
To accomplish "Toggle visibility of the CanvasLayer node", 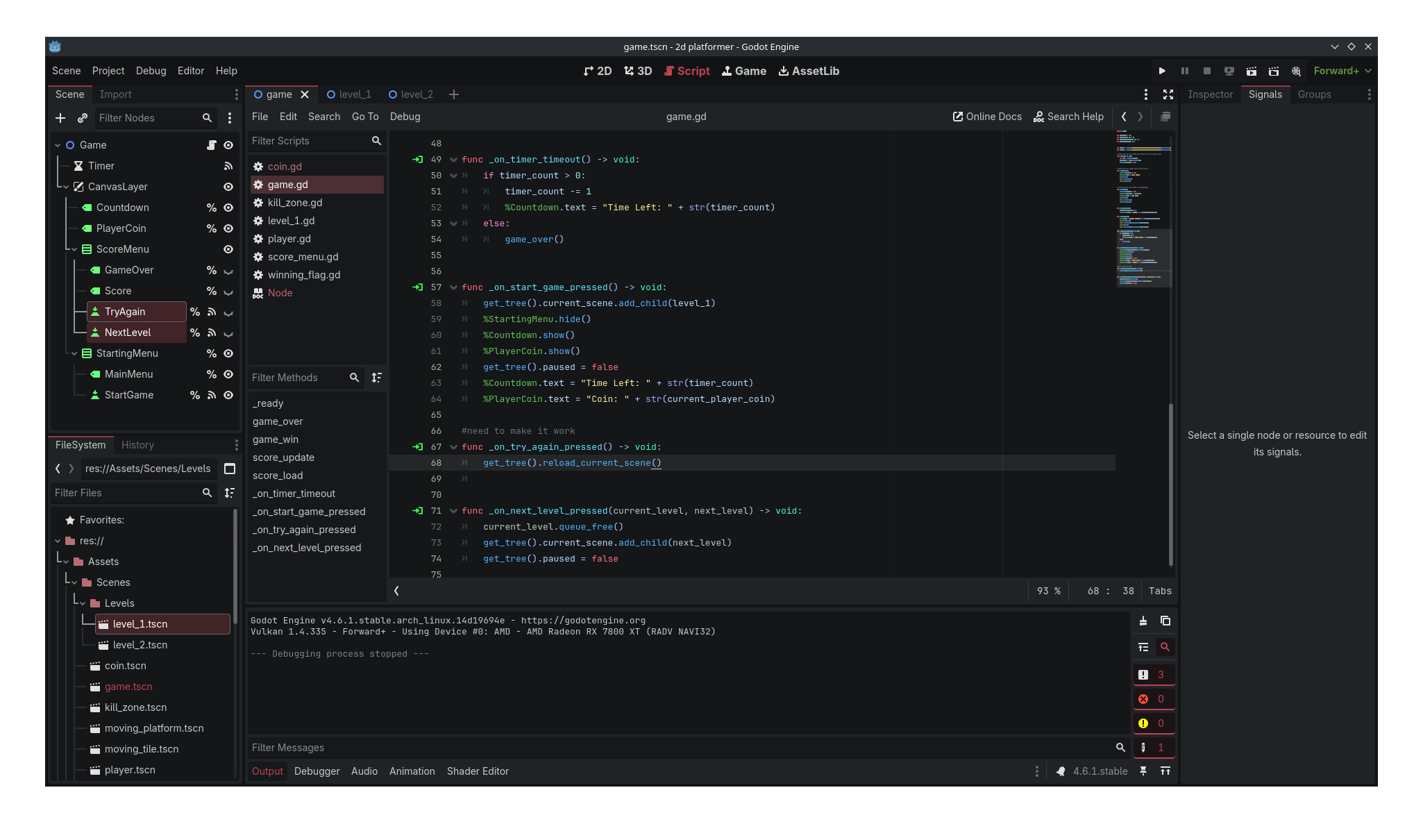I will click(228, 187).
